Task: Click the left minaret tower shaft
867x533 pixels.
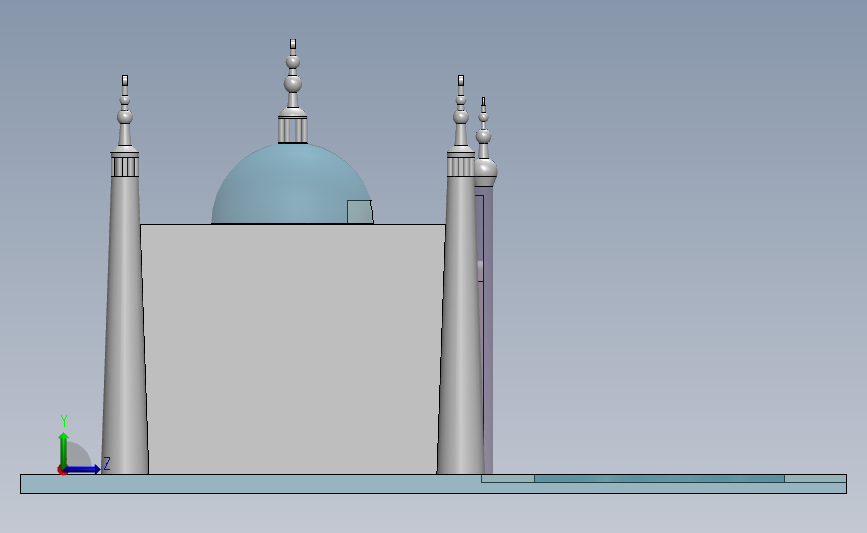Action: [x=125, y=325]
